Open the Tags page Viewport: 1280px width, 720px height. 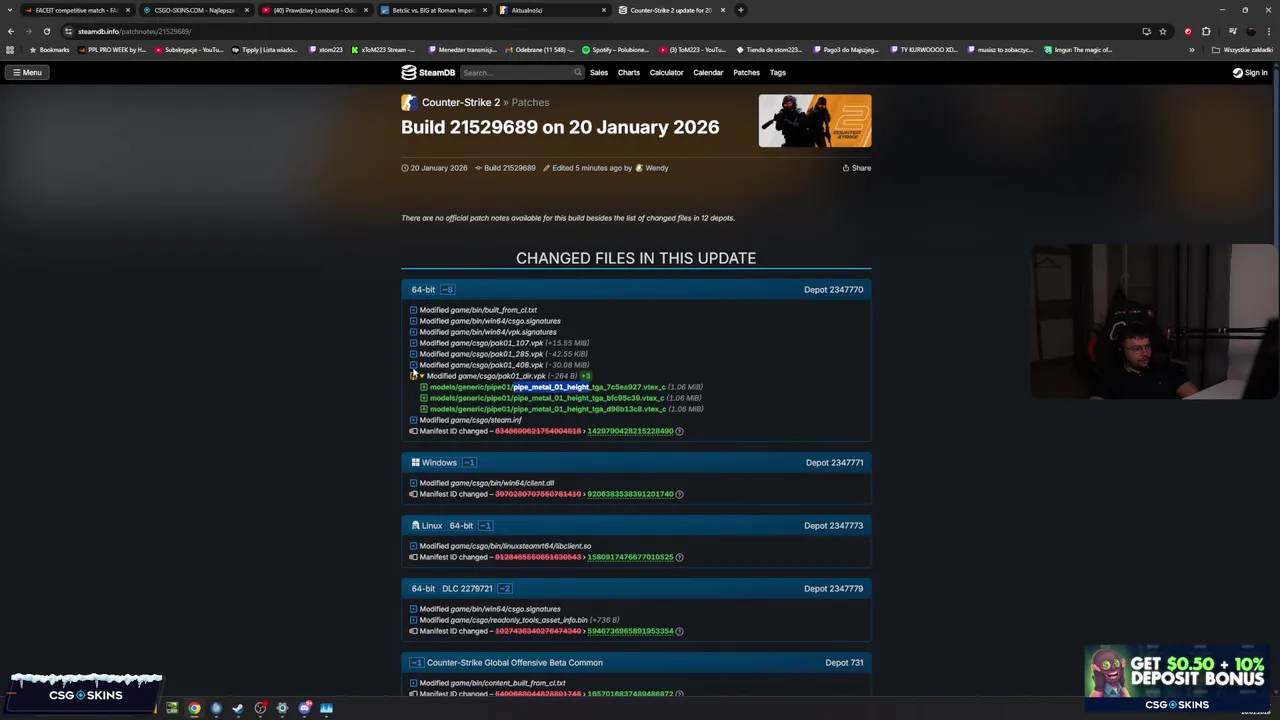click(778, 72)
